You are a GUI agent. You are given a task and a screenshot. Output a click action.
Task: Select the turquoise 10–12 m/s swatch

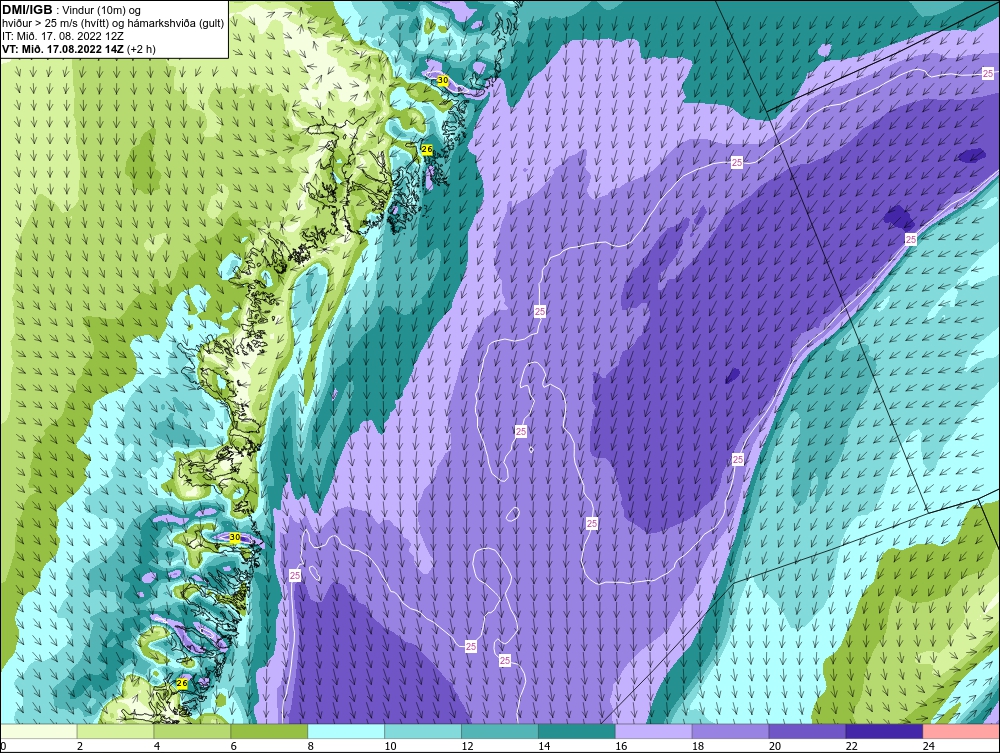tap(423, 731)
